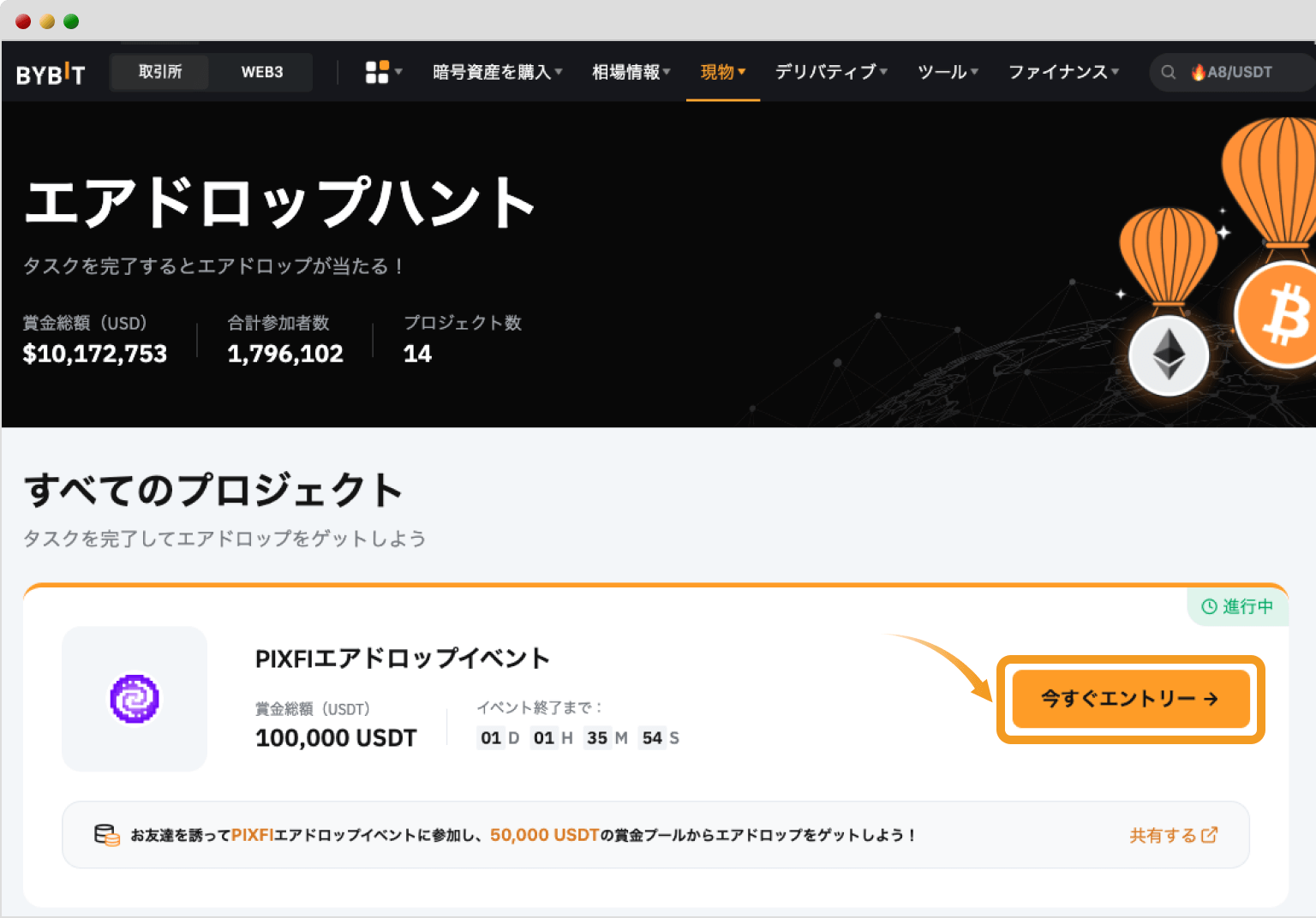Open the 相場情報 menu
1316x918 pixels.
point(631,72)
